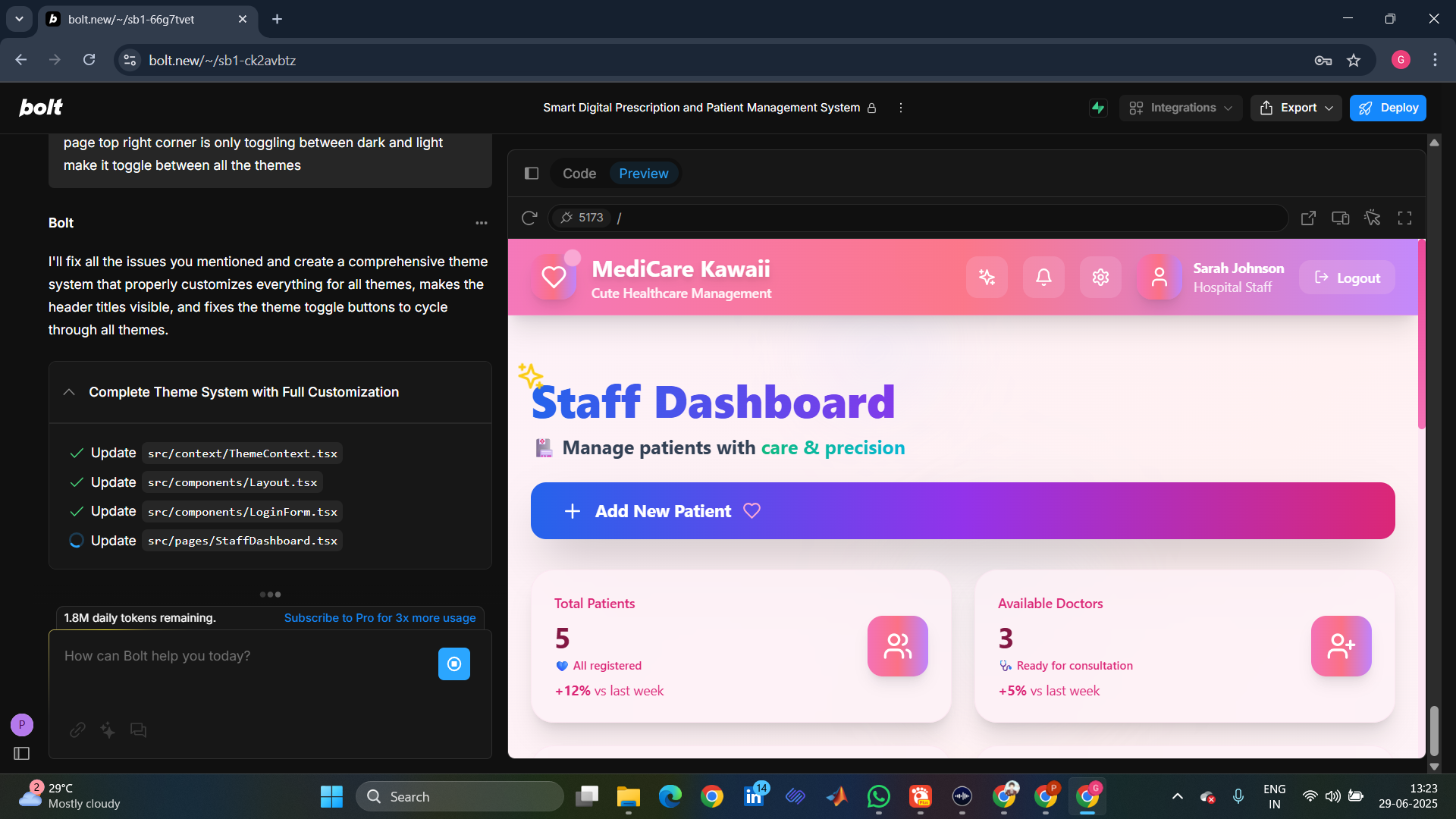Open the Export dropdown menu

click(x=1296, y=108)
